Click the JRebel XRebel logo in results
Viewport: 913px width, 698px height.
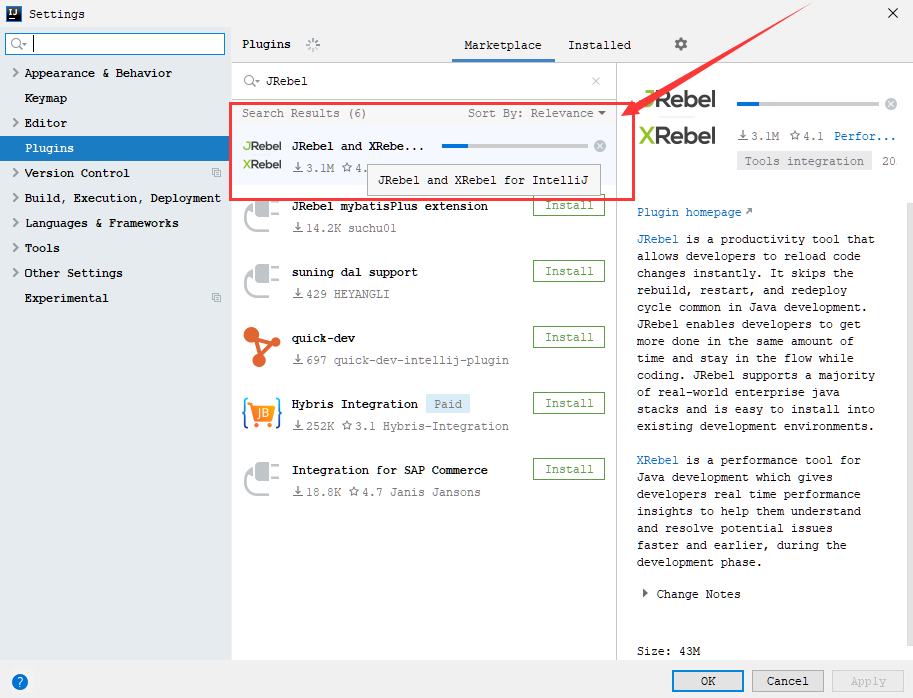point(262,155)
